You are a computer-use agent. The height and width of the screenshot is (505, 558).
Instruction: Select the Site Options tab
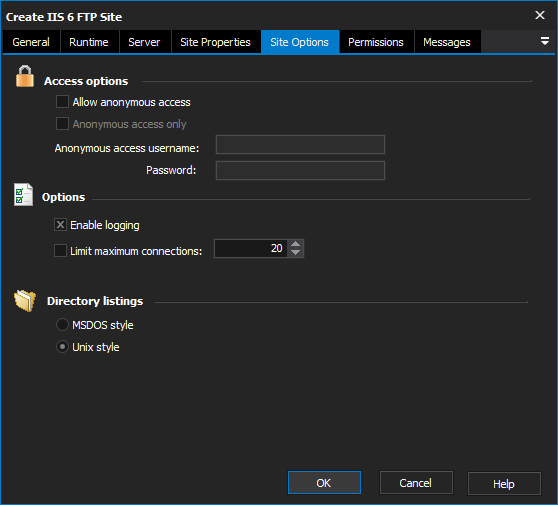point(300,42)
